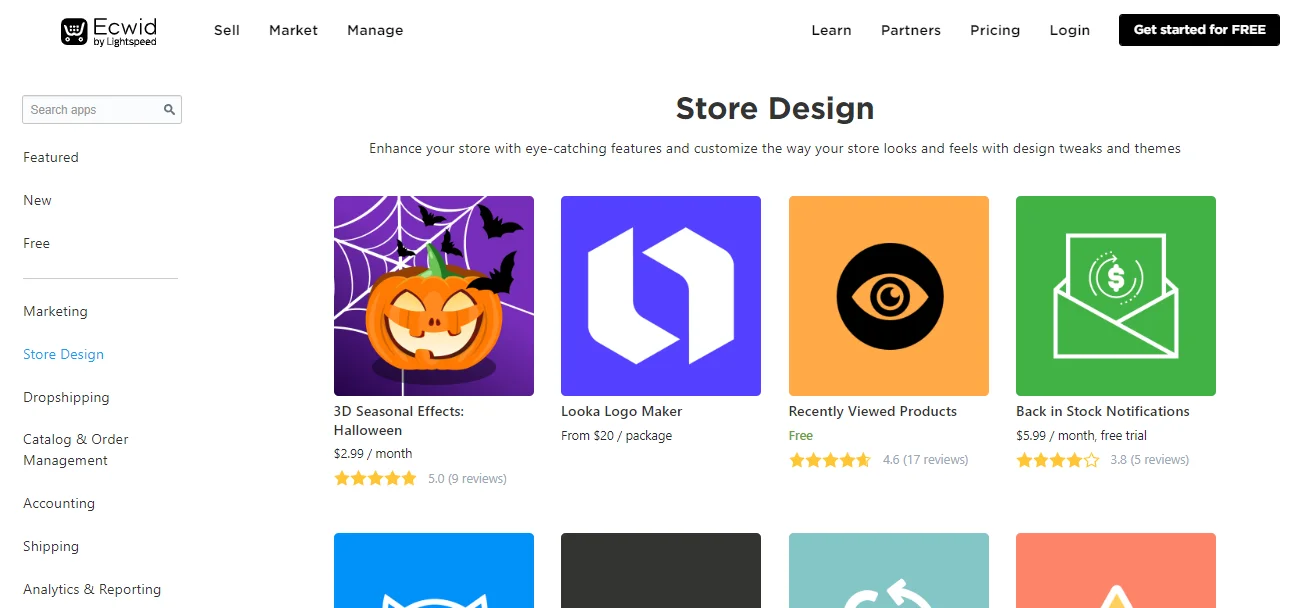Select Catalog & Order Management category
The image size is (1305, 608).
click(x=76, y=450)
